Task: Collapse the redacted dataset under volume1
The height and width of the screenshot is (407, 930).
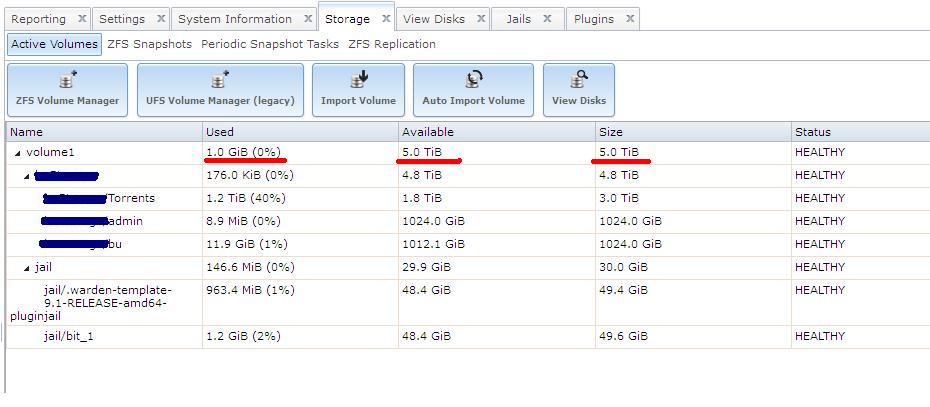Action: pos(27,176)
